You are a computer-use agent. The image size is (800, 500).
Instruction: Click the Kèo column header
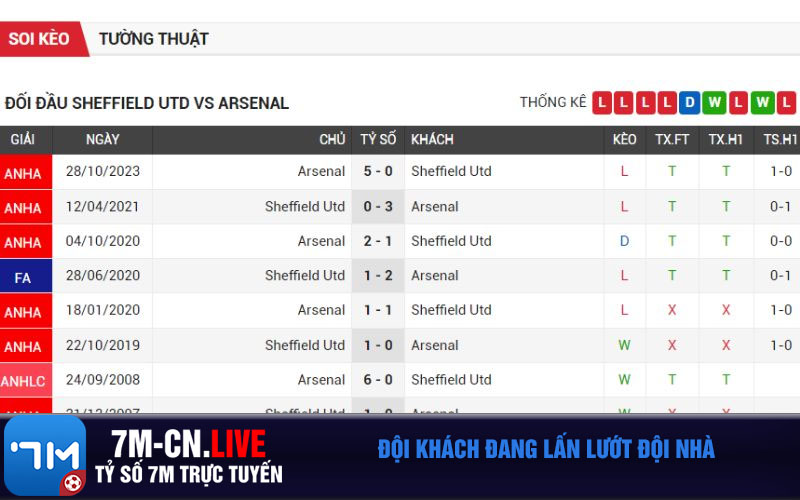point(624,140)
